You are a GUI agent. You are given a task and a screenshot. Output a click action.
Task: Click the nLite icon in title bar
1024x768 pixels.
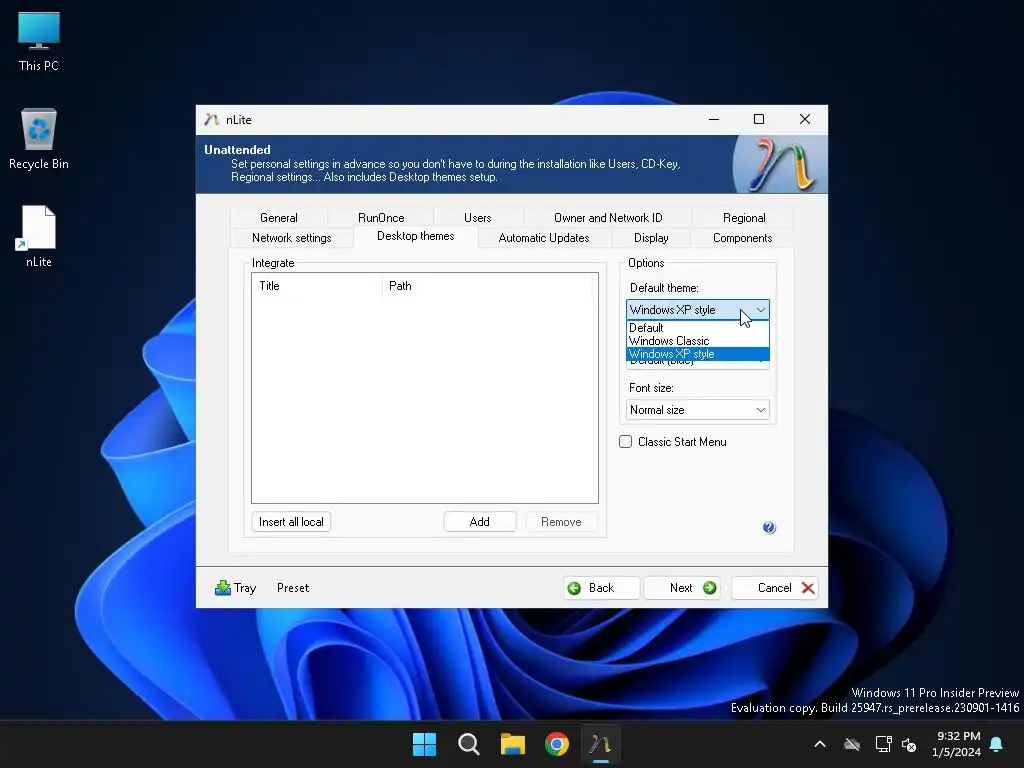click(211, 120)
